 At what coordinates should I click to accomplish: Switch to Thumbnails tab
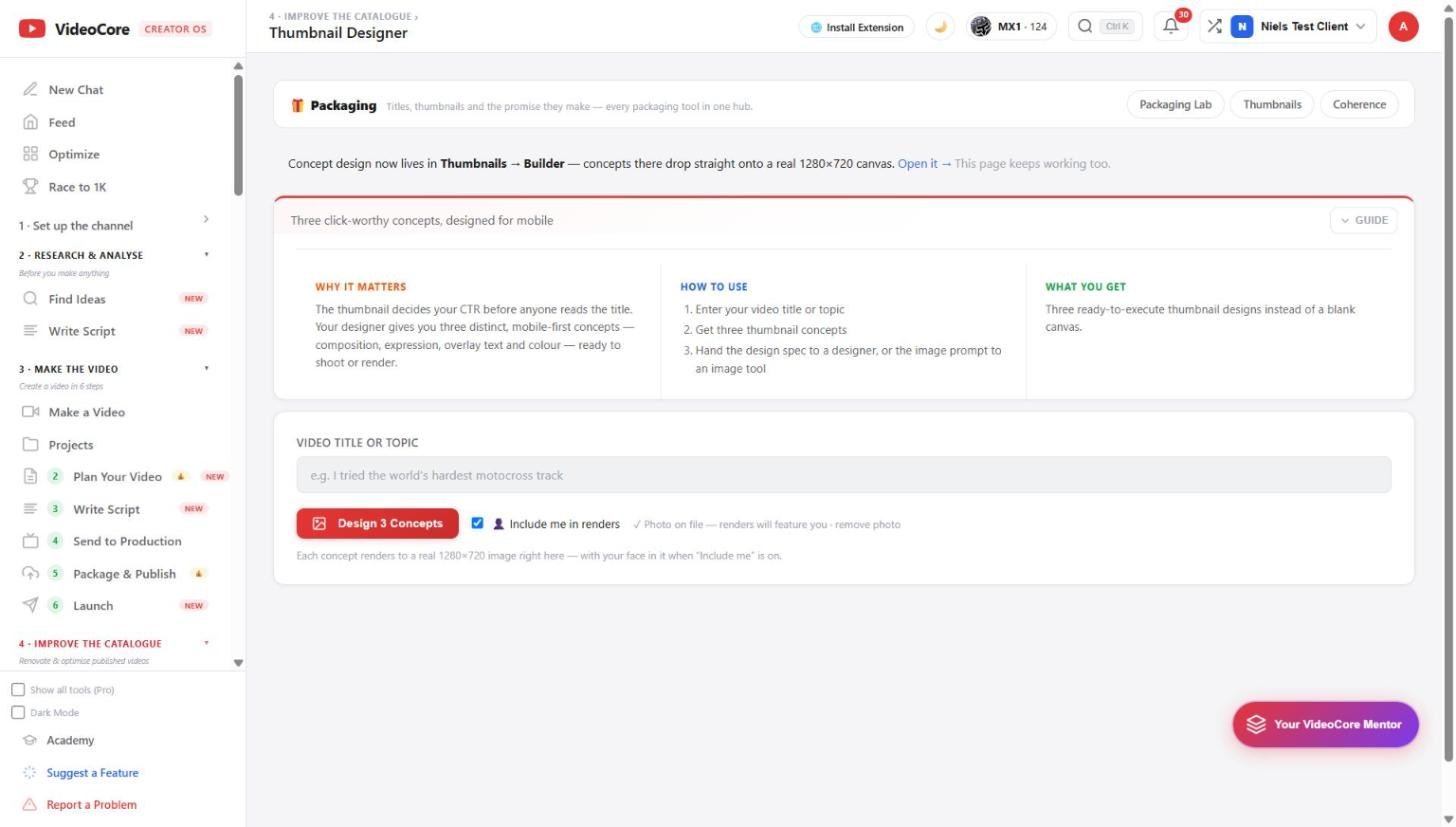(1272, 104)
